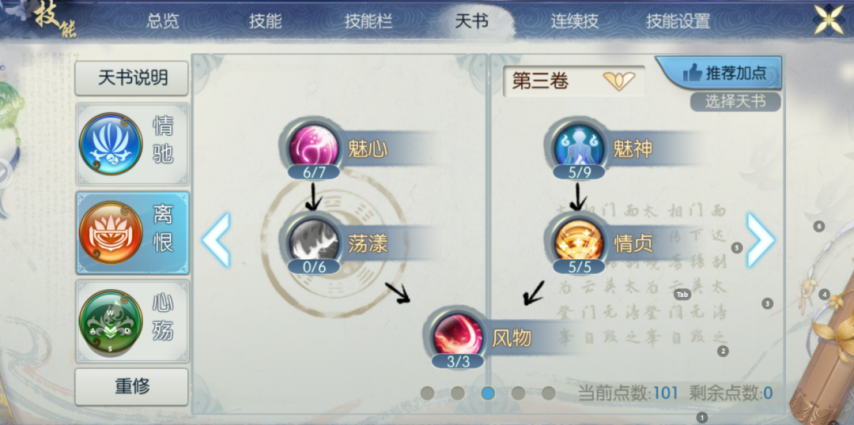Choose the 离恨 orange lotus school
854x425 pixels.
click(x=132, y=233)
